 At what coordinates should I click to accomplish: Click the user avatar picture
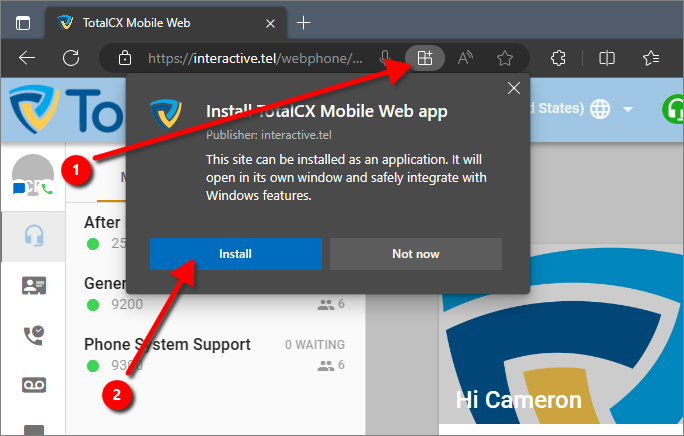(x=33, y=175)
